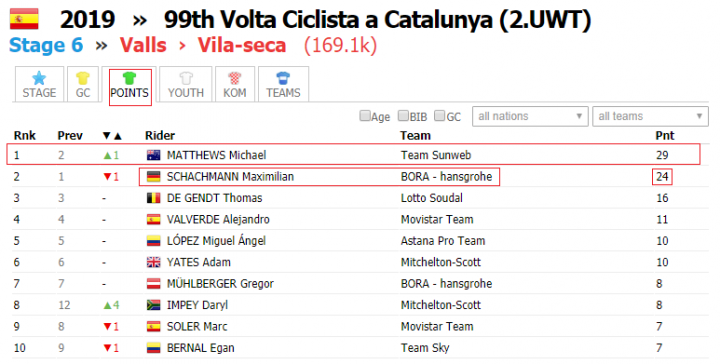Open rider SCHACHMANN Maximilian's page
Viewport: 720px width, 364px height.
[x=230, y=177]
